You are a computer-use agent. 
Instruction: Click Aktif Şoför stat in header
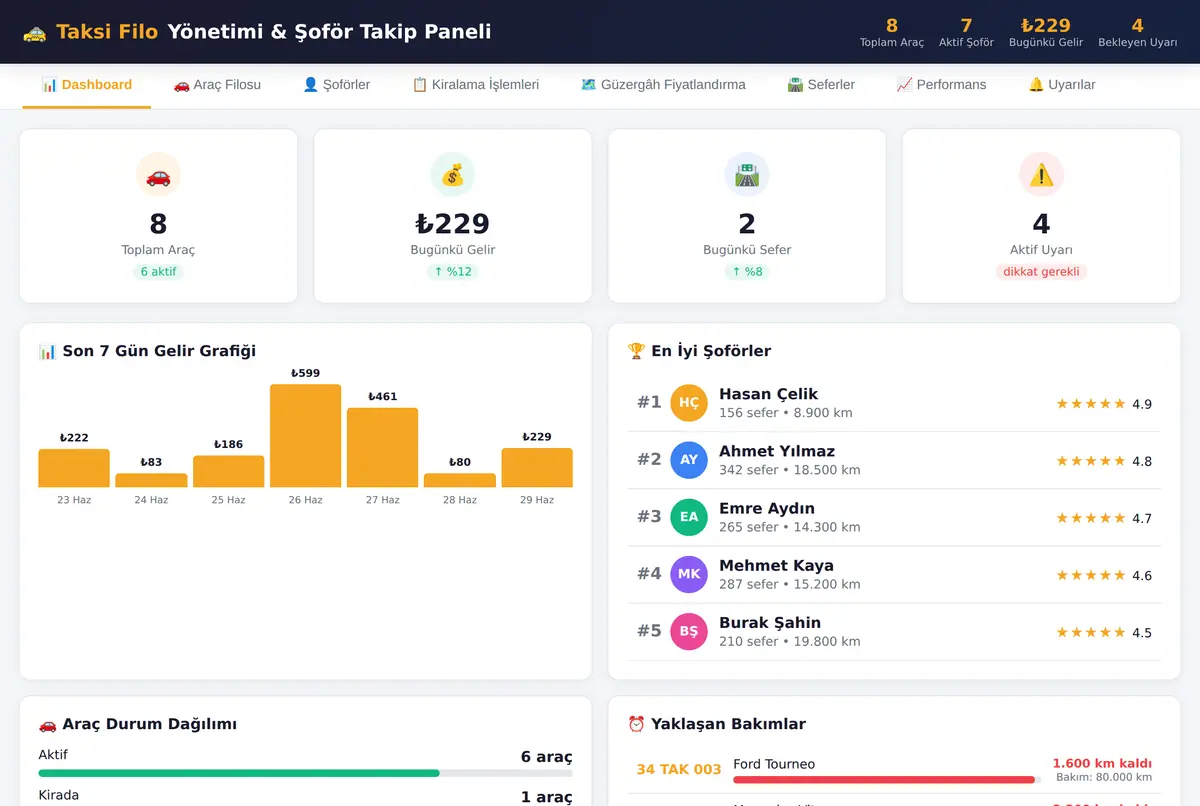(x=966, y=32)
